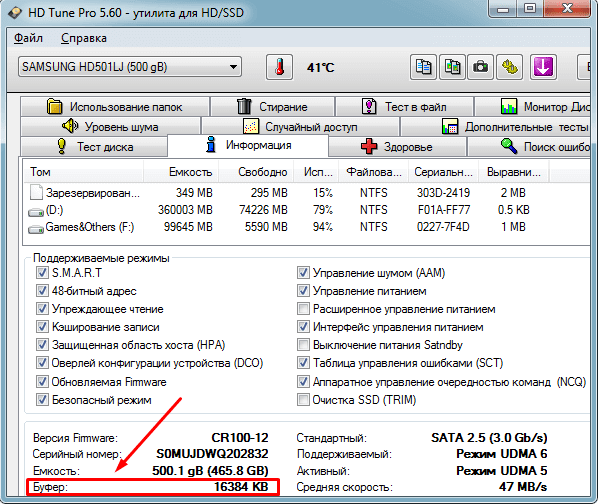
Task: Open the Уровень шума tab
Action: pos(110,126)
